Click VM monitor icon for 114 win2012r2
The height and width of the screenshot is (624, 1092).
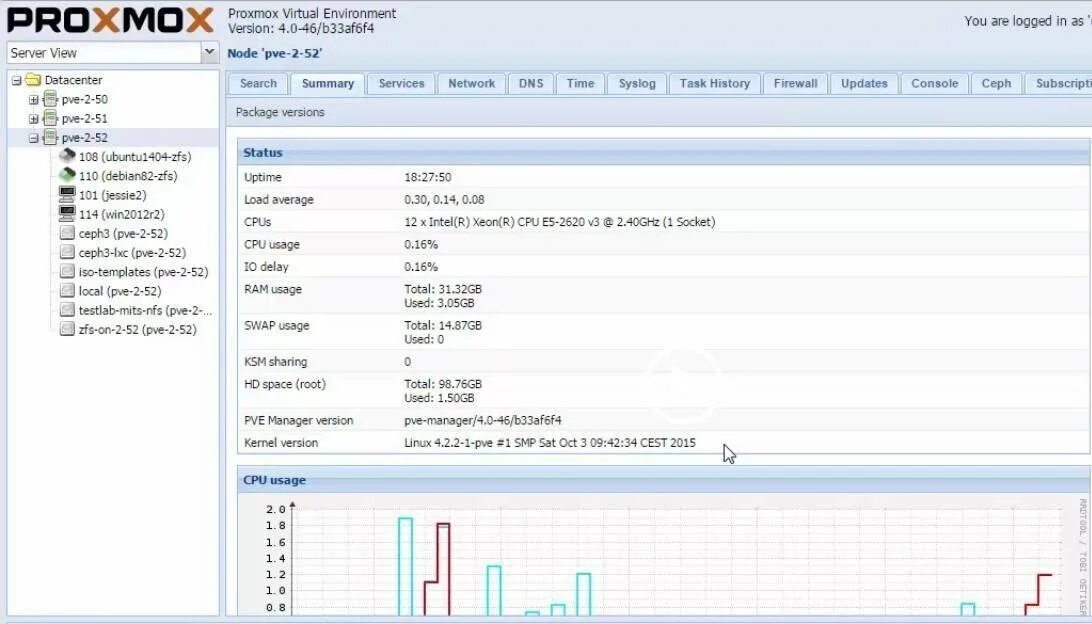[67, 214]
